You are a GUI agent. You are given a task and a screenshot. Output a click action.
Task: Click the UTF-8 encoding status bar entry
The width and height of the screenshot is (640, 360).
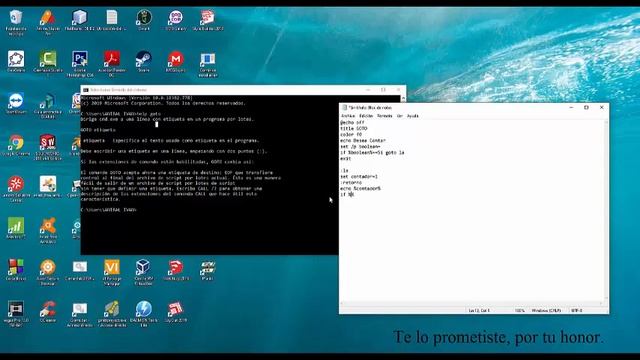pos(576,311)
